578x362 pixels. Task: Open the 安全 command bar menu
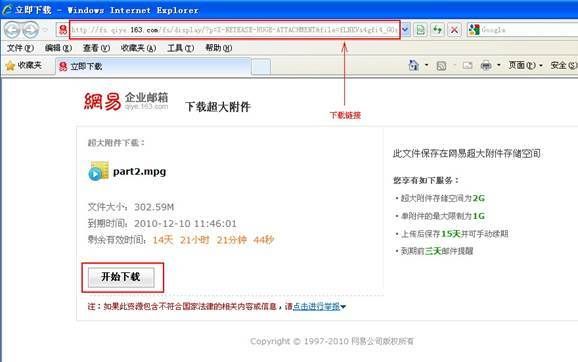pyautogui.click(x=564, y=66)
